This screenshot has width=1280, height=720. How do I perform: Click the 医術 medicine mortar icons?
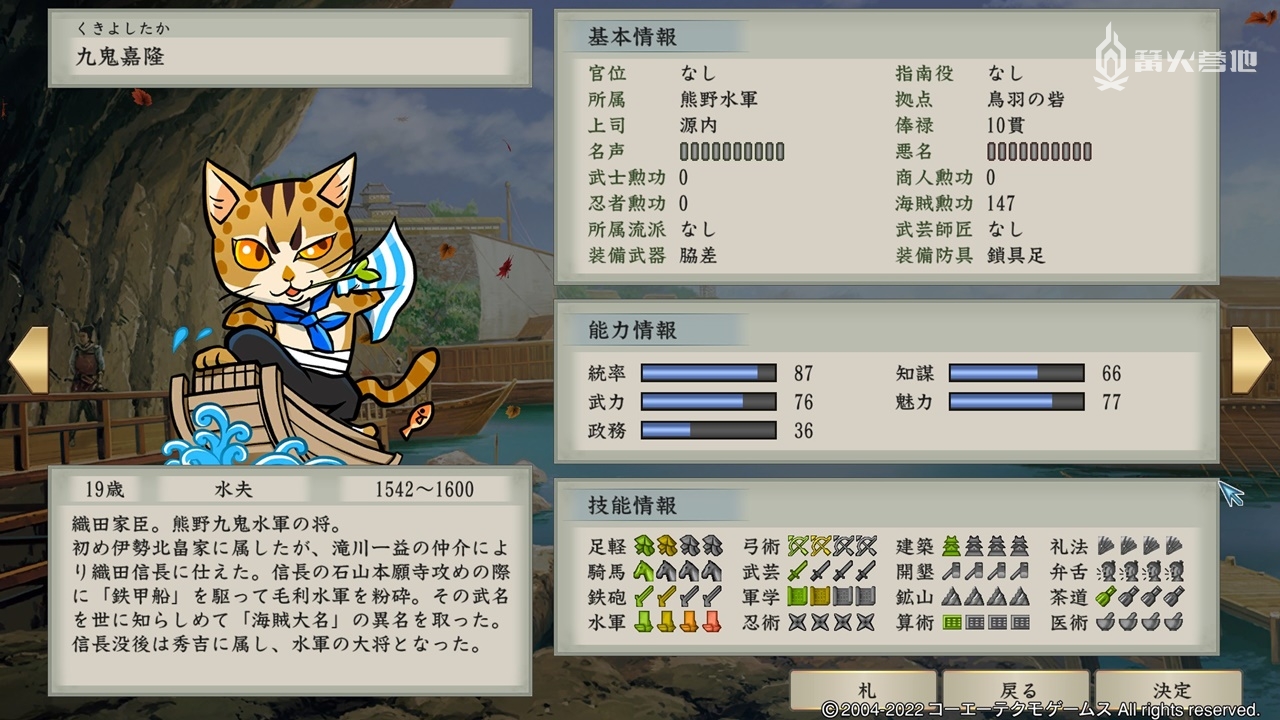click(1140, 621)
